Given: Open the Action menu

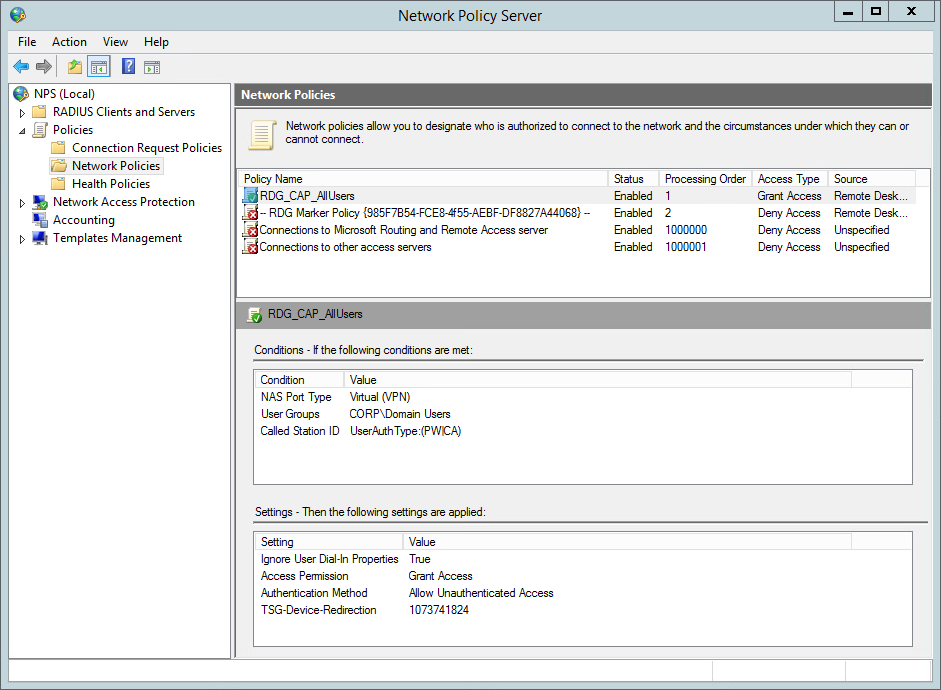Looking at the screenshot, I should coord(69,41).
